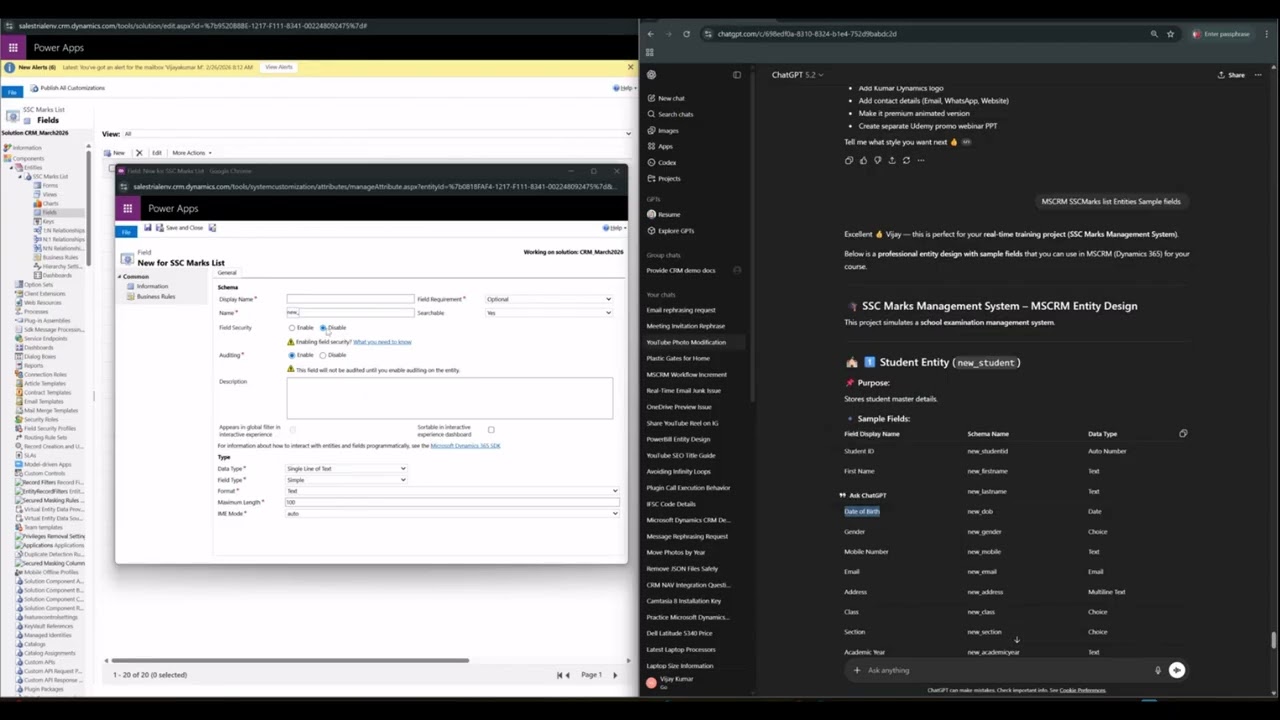Open the Field Requirement dropdown
1280x720 pixels.
pyautogui.click(x=548, y=299)
